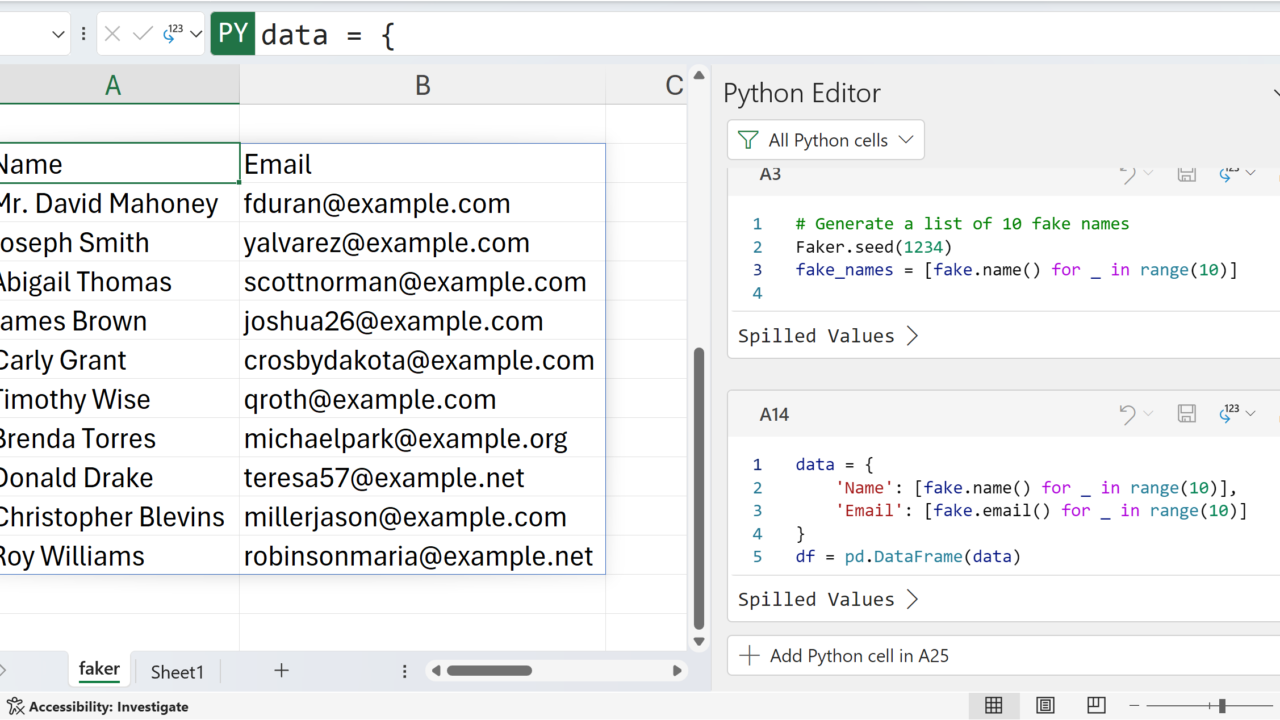The height and width of the screenshot is (720, 1280).
Task: Click the new sheet plus icon
Action: pos(281,671)
